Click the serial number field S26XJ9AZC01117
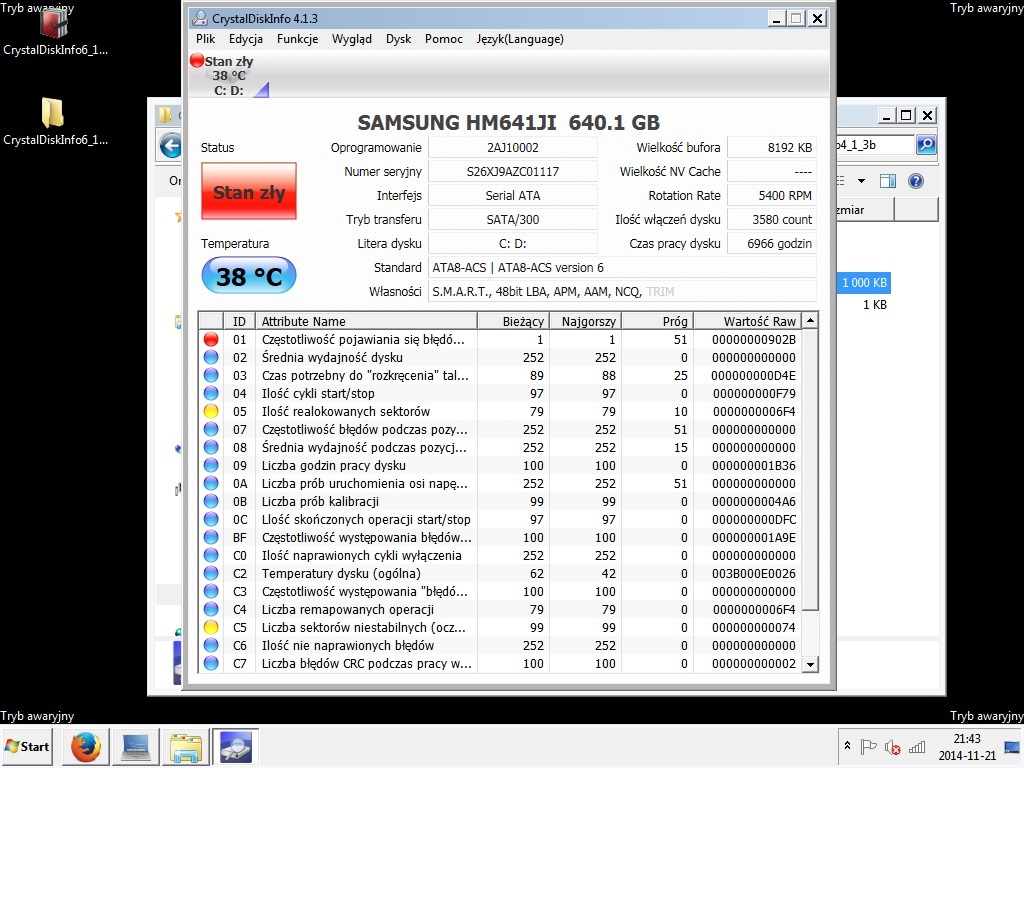 [513, 172]
